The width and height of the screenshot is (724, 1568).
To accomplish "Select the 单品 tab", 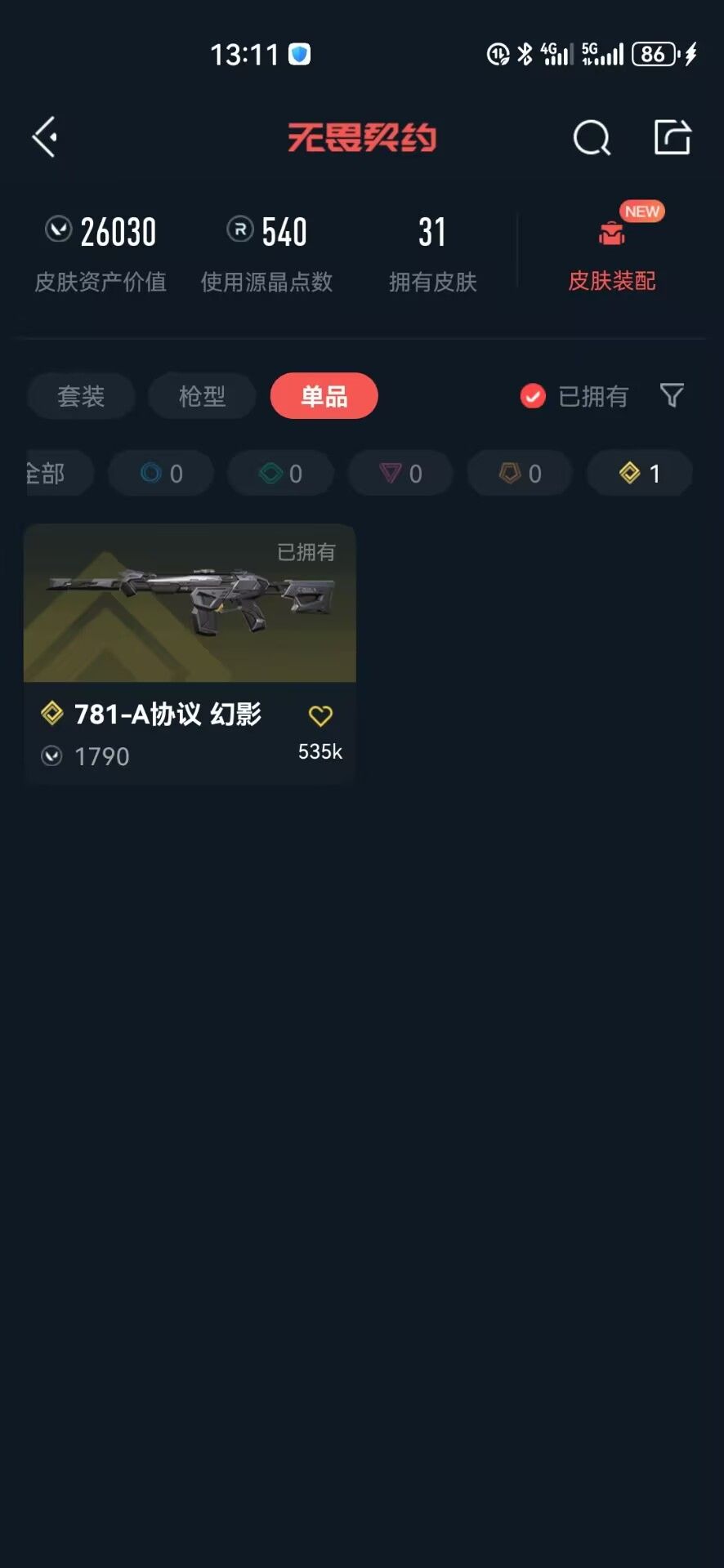I will 324,396.
